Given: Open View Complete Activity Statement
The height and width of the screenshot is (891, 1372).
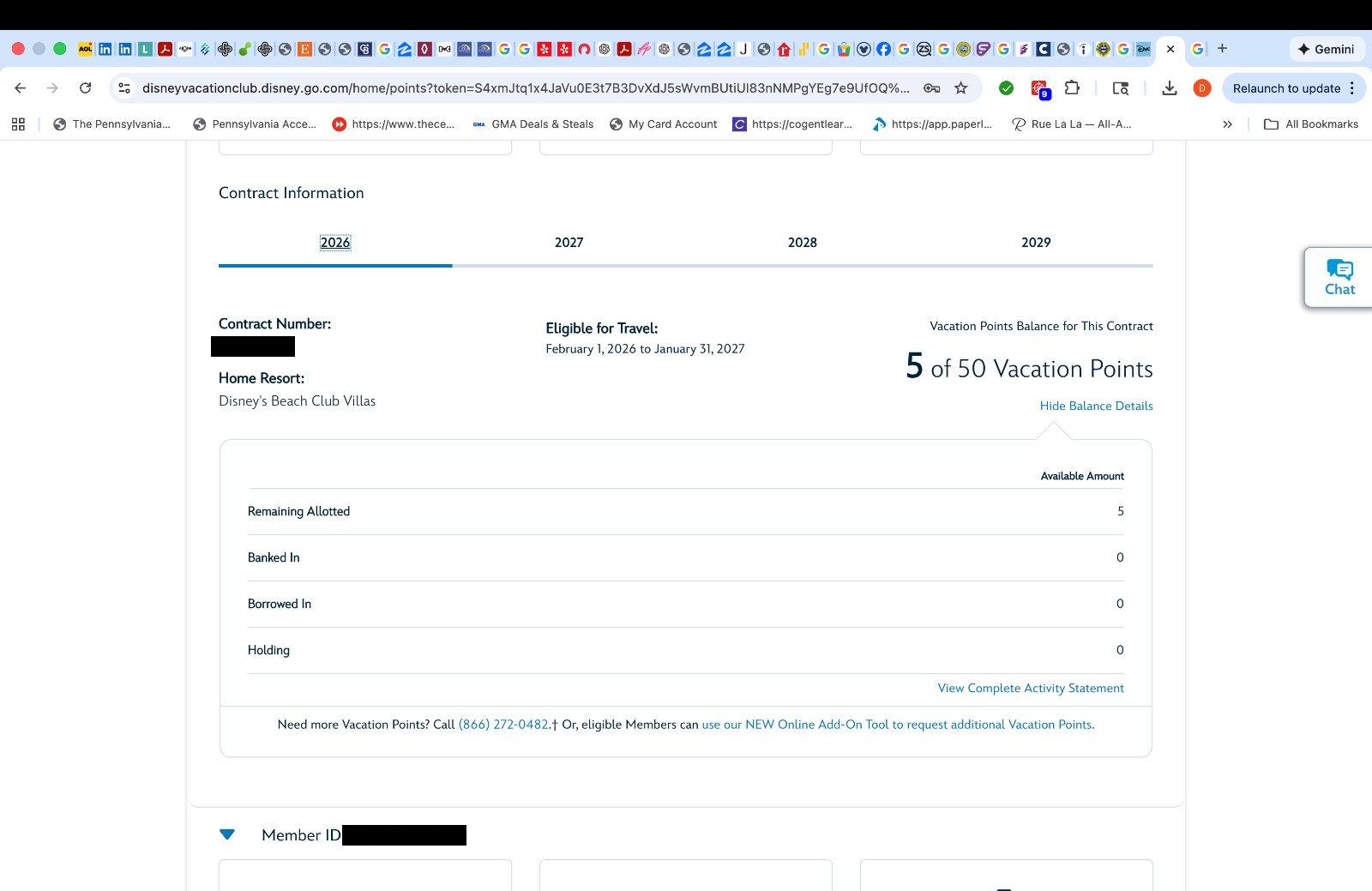Looking at the screenshot, I should point(1030,688).
